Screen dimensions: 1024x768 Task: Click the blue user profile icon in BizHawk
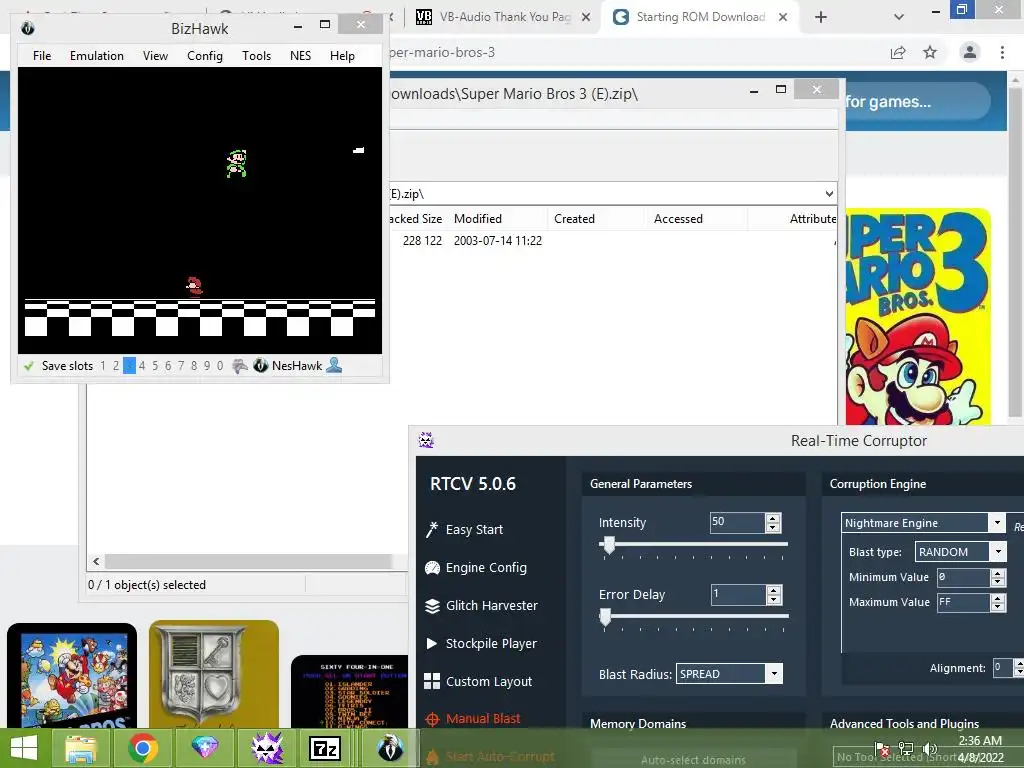(334, 365)
